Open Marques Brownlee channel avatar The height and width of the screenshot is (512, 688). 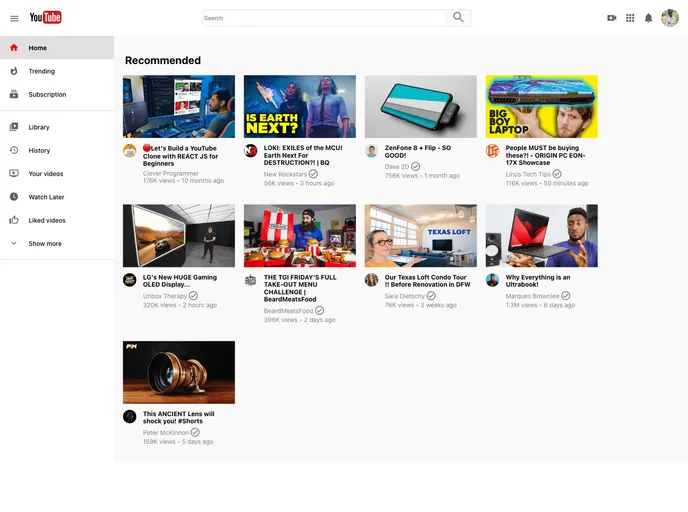pyautogui.click(x=492, y=280)
